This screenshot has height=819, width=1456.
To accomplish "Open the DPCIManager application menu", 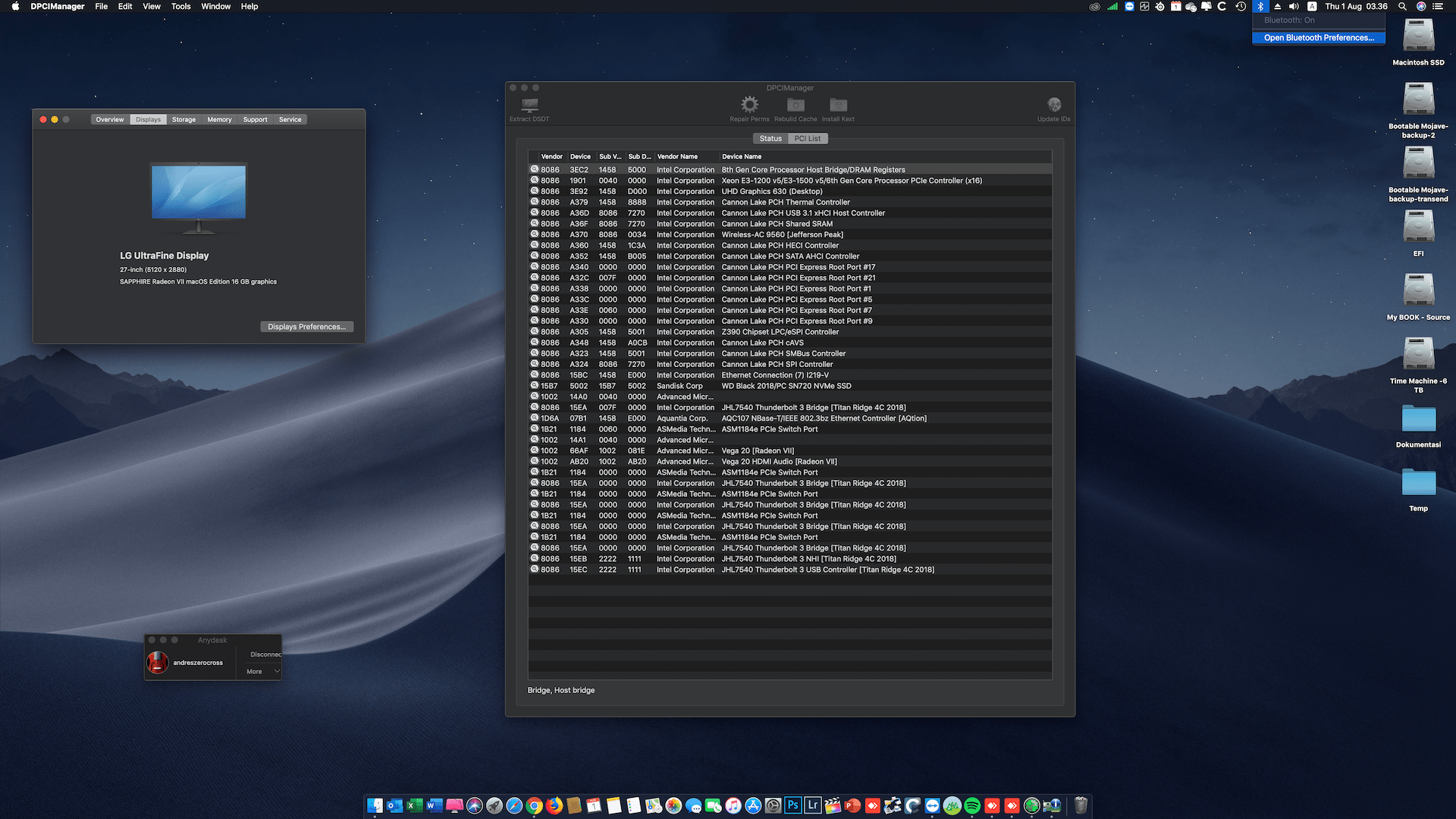I will pyautogui.click(x=58, y=6).
